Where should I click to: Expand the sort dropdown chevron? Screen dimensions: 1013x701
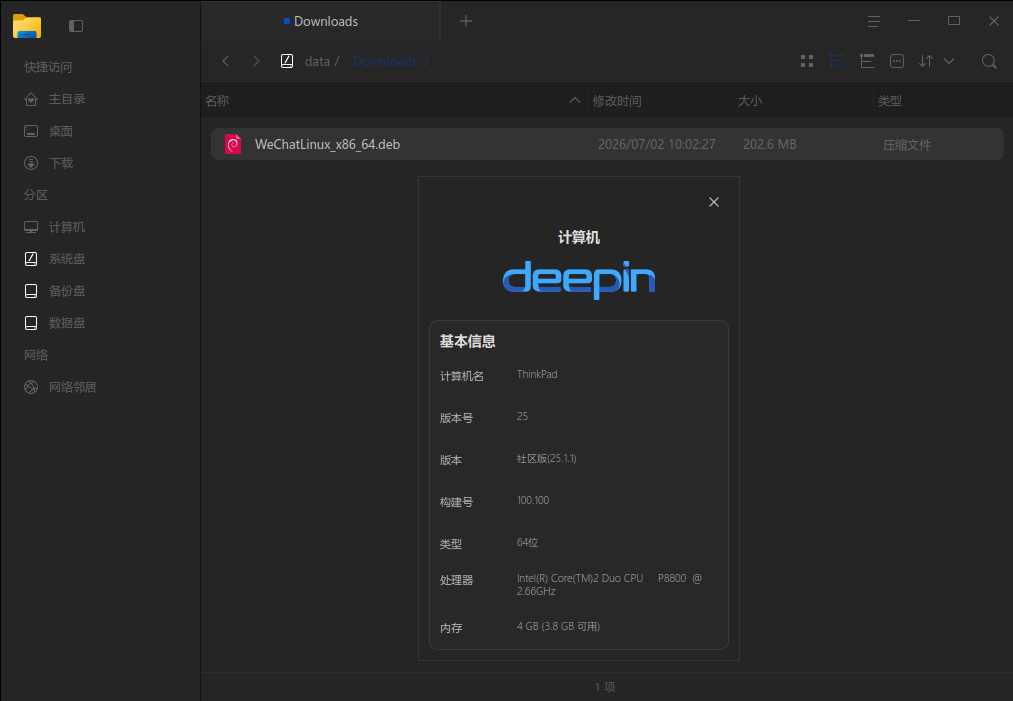(x=949, y=61)
